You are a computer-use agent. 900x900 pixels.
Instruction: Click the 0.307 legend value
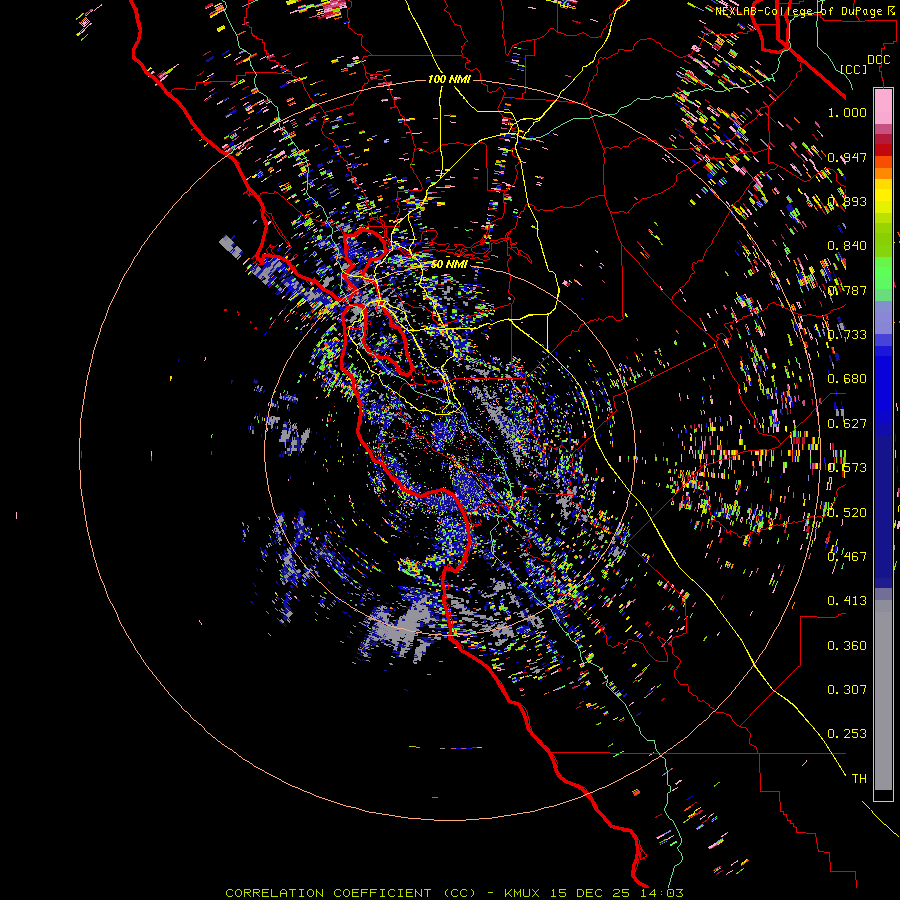pos(847,690)
